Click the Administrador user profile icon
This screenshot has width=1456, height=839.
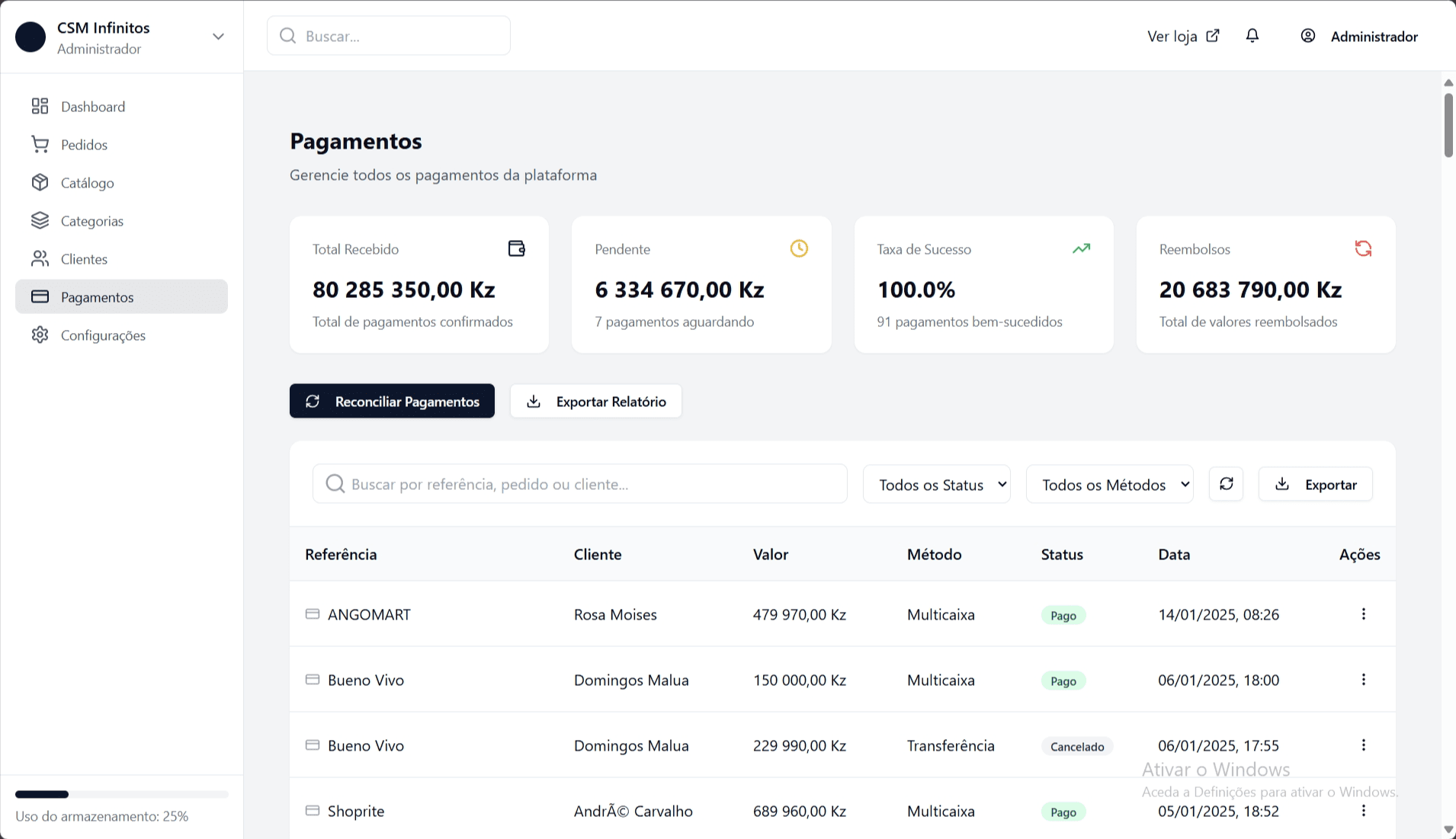pyautogui.click(x=1308, y=36)
